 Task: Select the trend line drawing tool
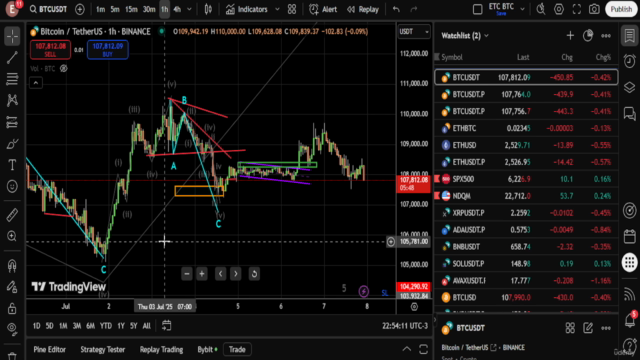12,58
